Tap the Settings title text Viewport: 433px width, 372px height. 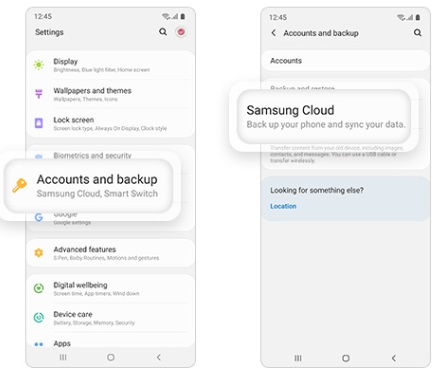pyautogui.click(x=49, y=32)
